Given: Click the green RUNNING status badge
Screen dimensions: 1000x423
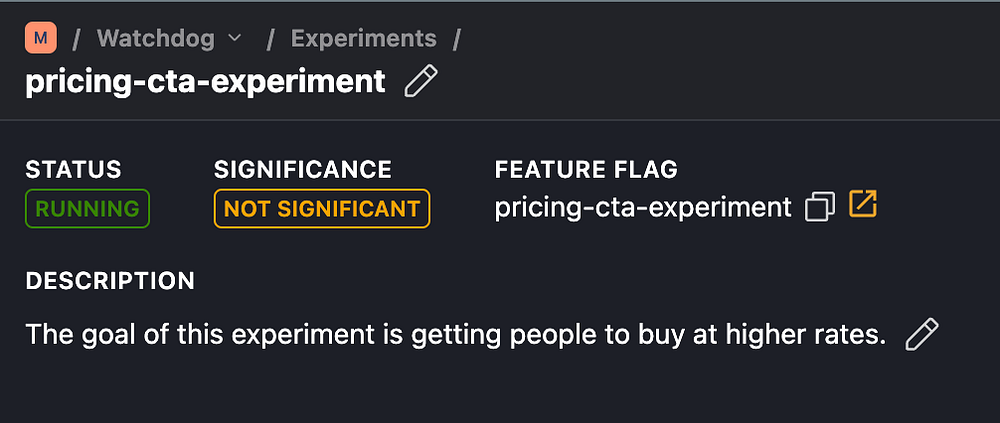Looking at the screenshot, I should pos(87,209).
